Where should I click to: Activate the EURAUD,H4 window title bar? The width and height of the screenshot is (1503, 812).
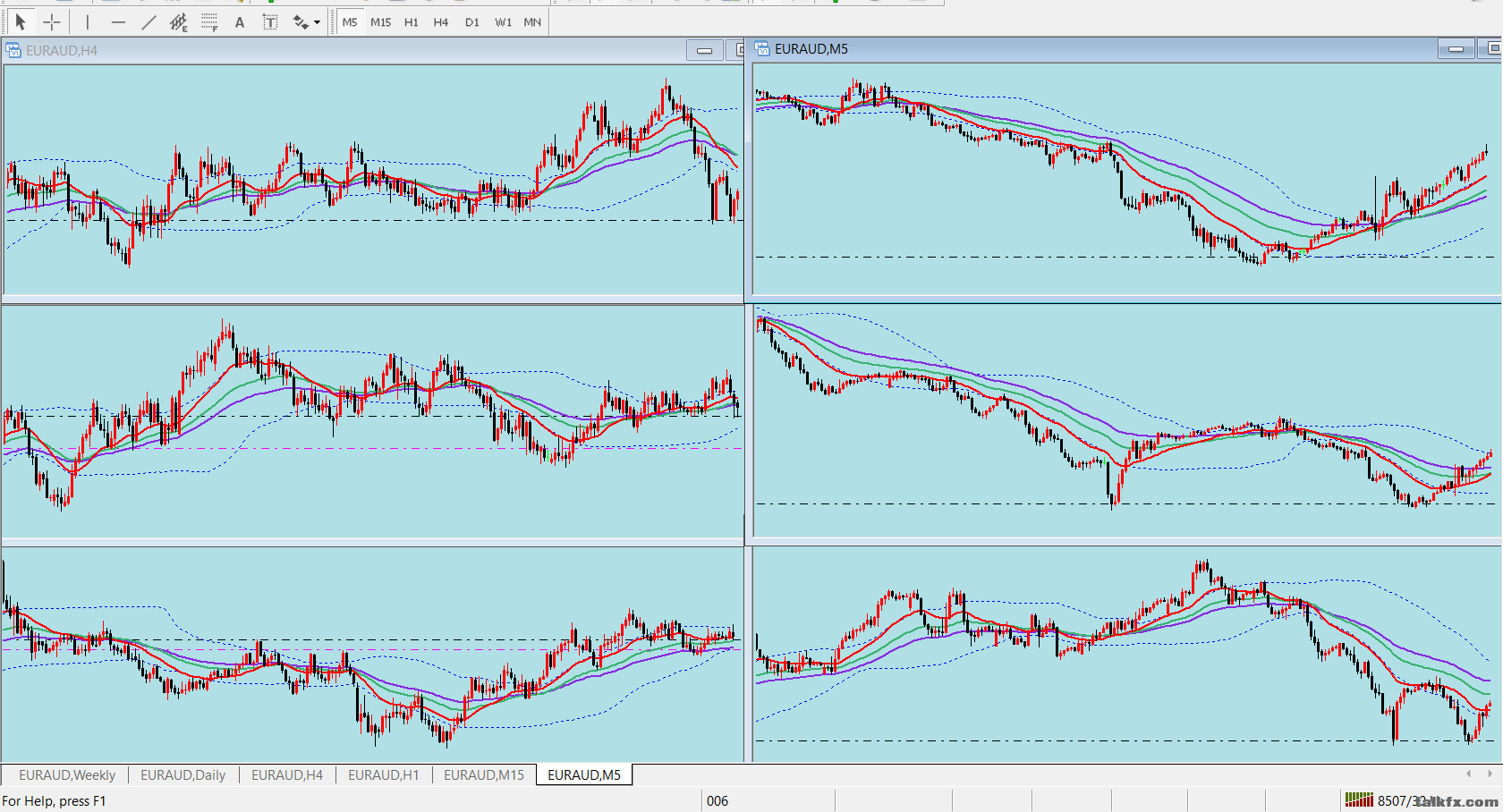(x=372, y=50)
